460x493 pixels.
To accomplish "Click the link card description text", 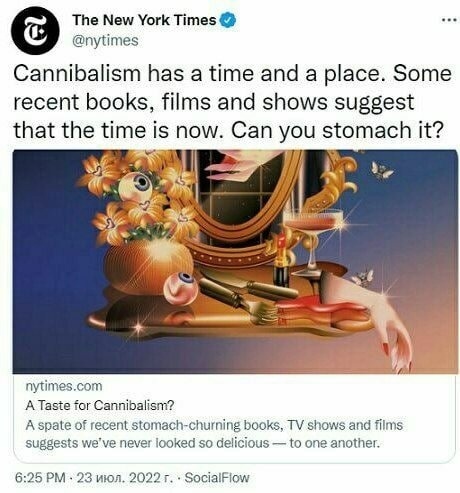I will tap(214, 434).
